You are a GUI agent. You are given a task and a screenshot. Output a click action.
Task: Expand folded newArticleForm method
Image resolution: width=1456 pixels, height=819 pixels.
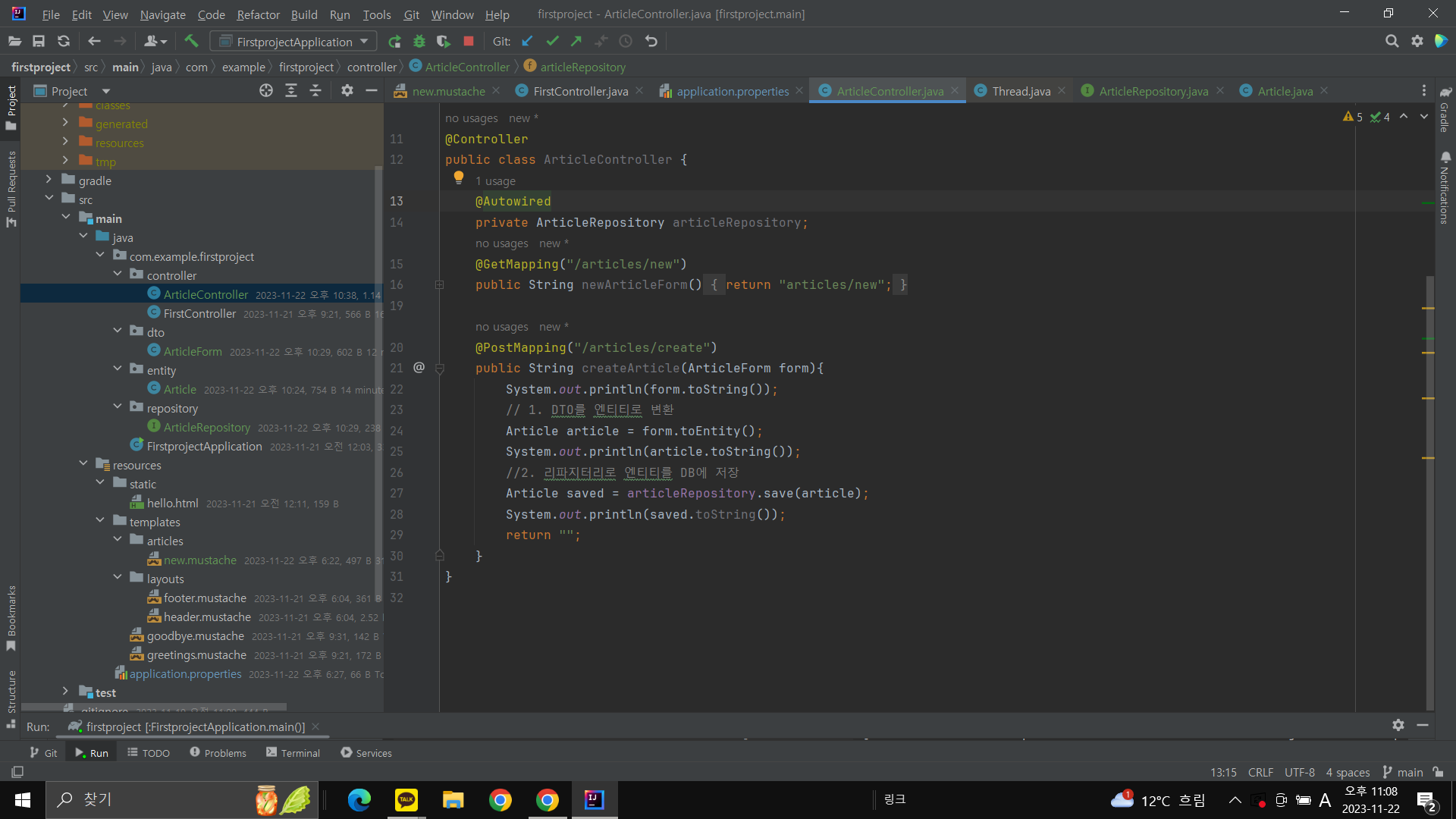439,285
